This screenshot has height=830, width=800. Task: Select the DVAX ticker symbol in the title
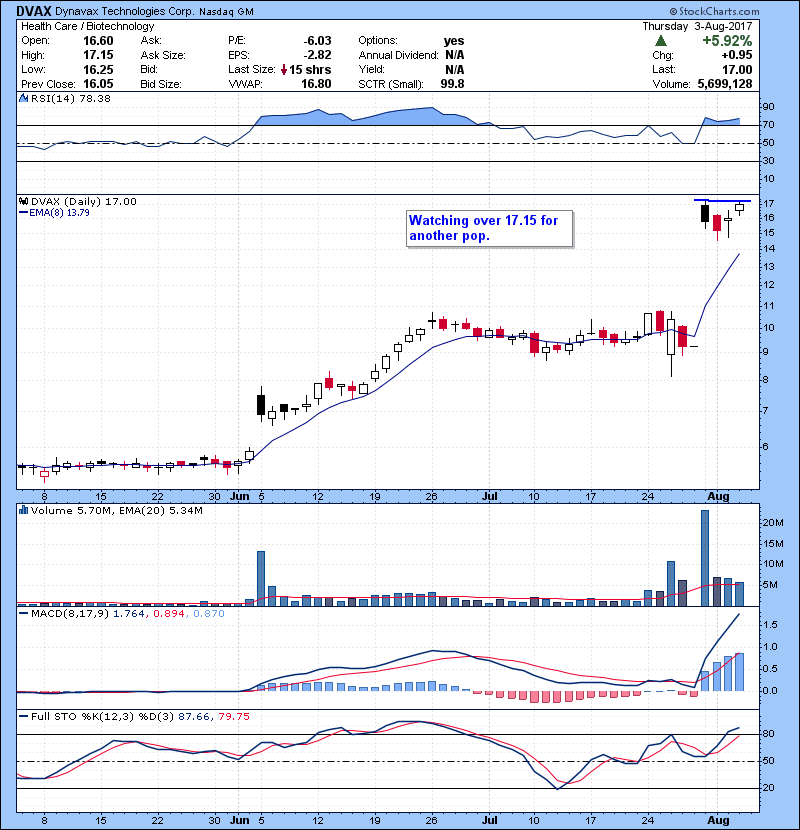(34, 11)
